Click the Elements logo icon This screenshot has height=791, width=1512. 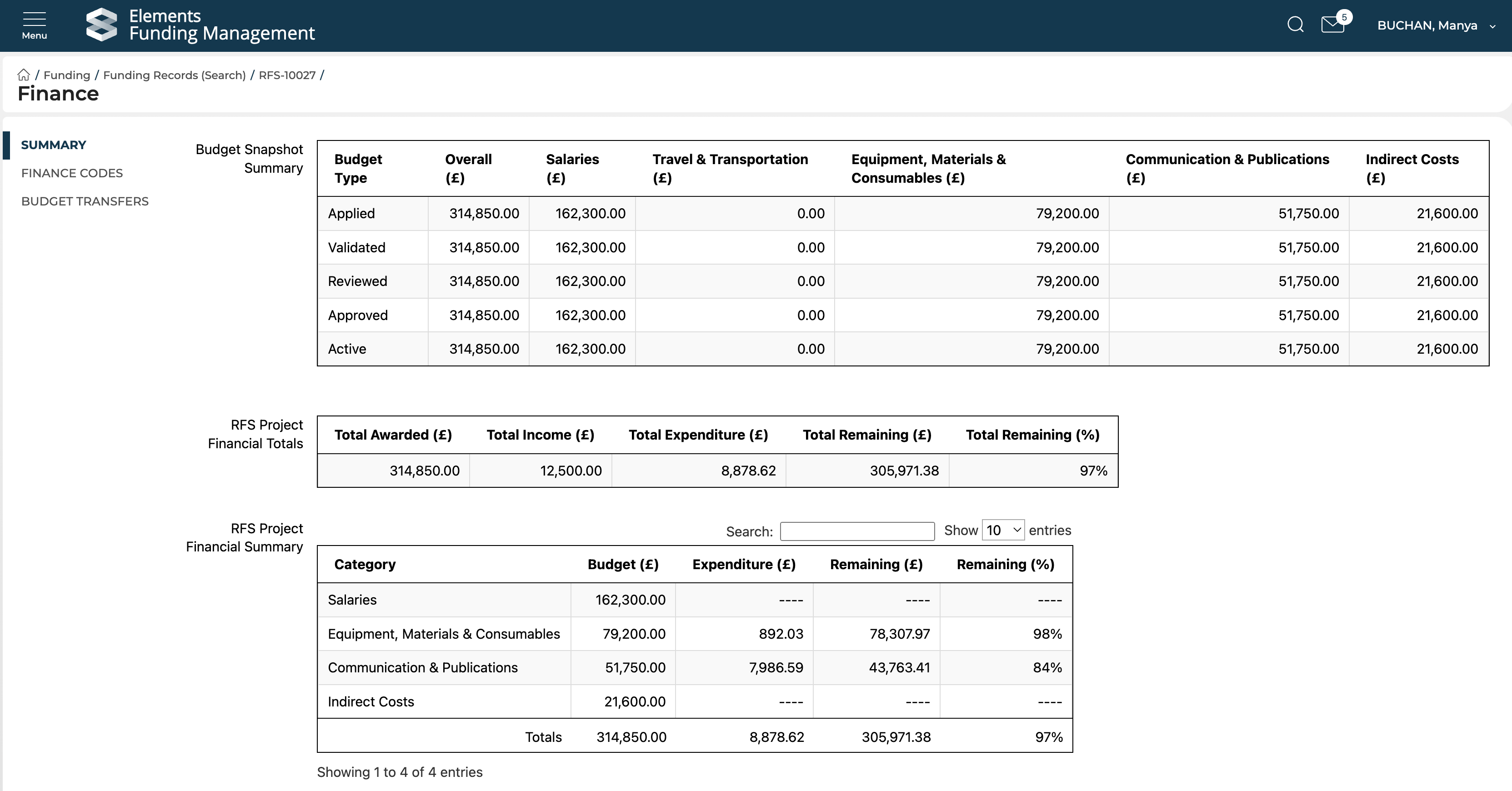point(101,25)
